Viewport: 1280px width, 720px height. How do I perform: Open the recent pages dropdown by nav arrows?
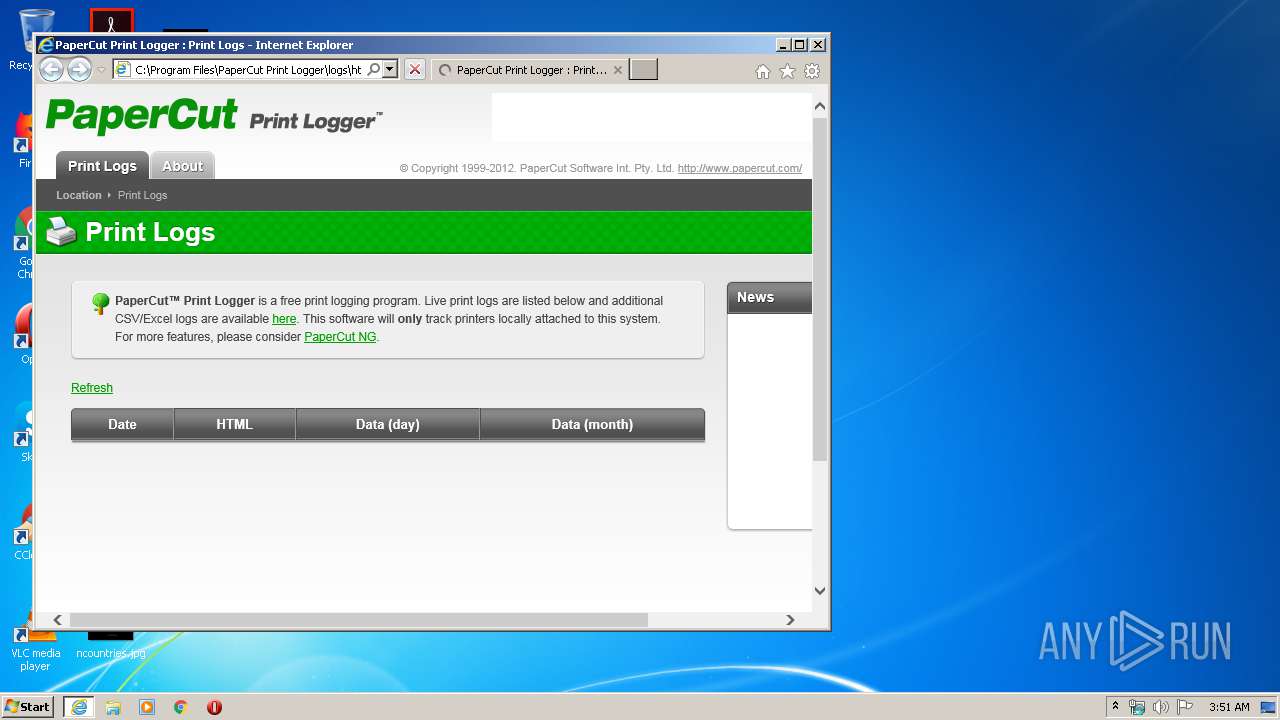[101, 70]
